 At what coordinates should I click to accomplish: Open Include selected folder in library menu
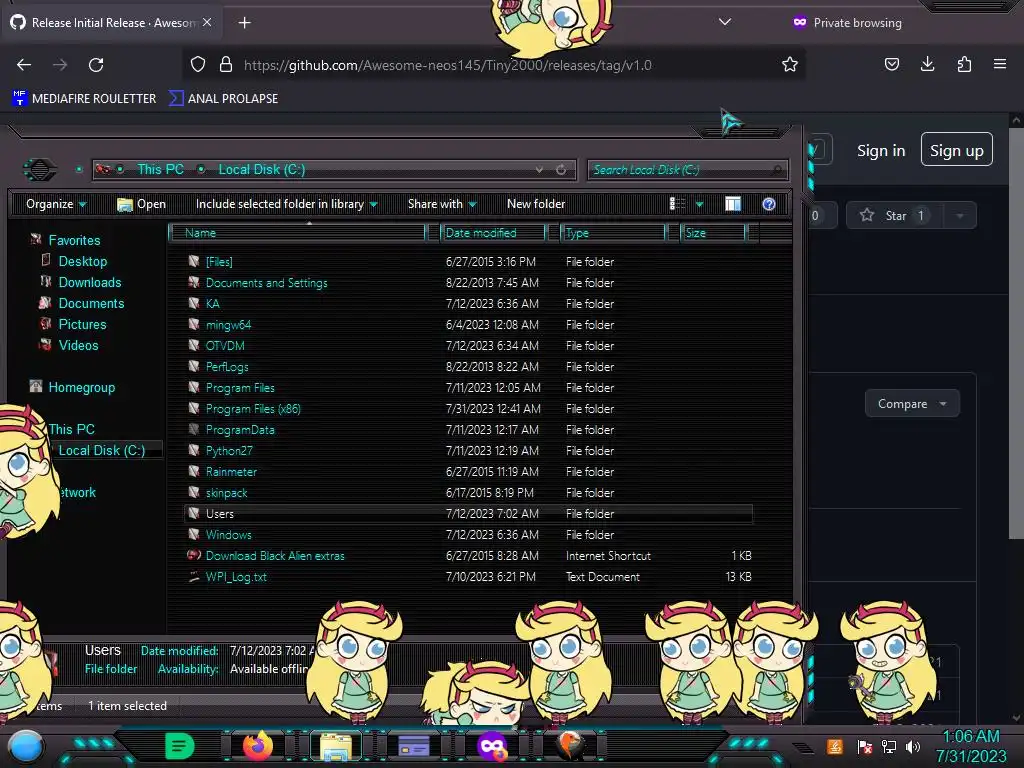tap(287, 204)
